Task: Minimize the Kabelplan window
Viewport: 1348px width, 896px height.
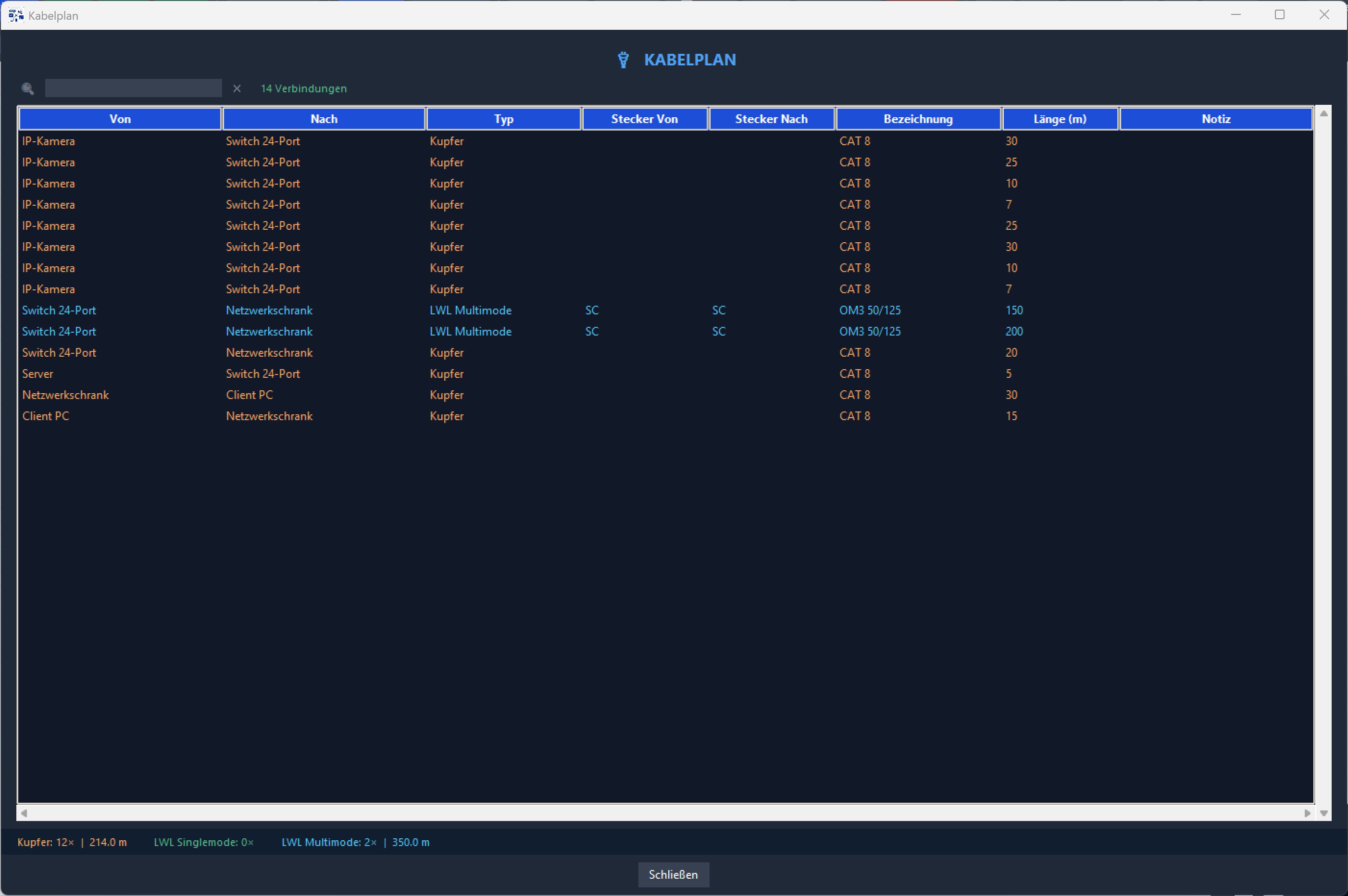Action: click(x=1236, y=15)
